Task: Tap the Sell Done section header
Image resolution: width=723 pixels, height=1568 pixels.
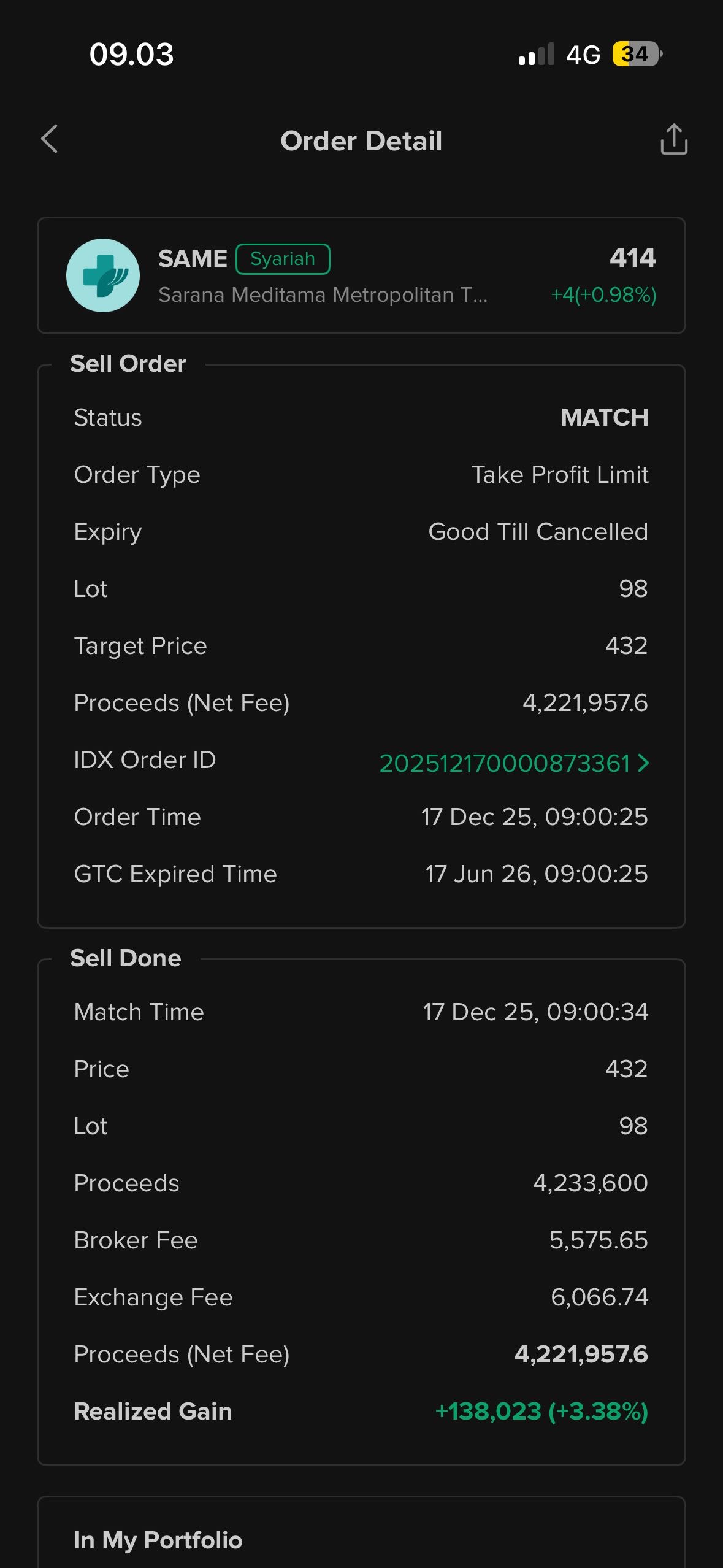Action: tap(126, 958)
